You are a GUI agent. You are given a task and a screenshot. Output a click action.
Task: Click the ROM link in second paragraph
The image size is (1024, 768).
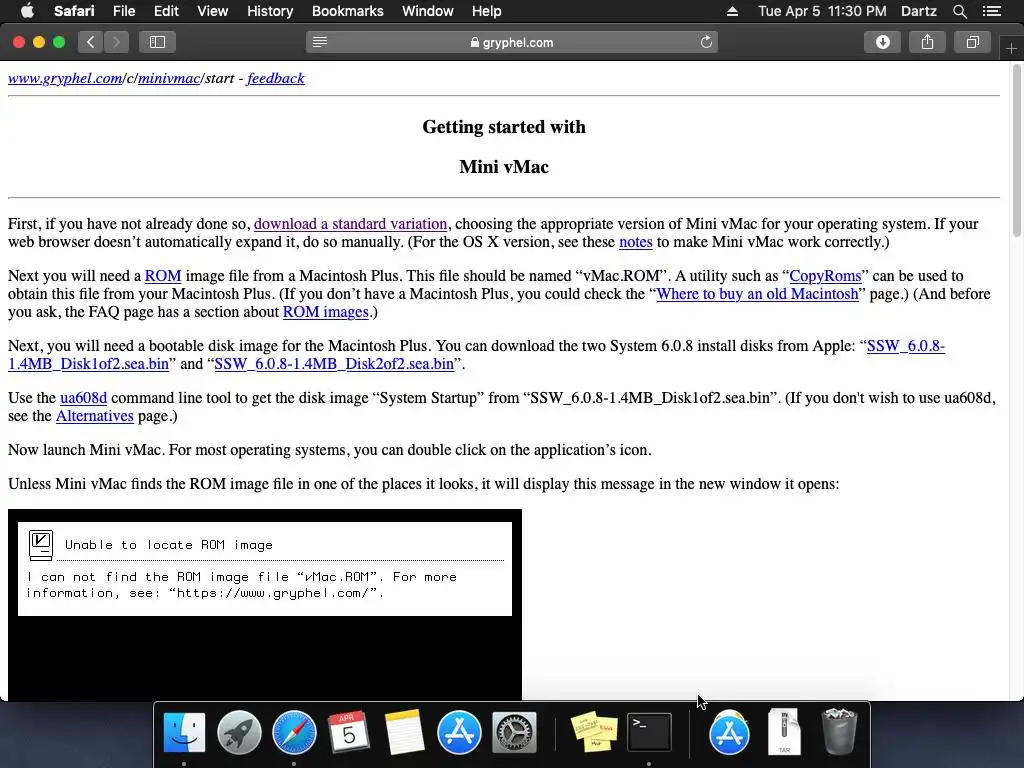click(x=163, y=276)
